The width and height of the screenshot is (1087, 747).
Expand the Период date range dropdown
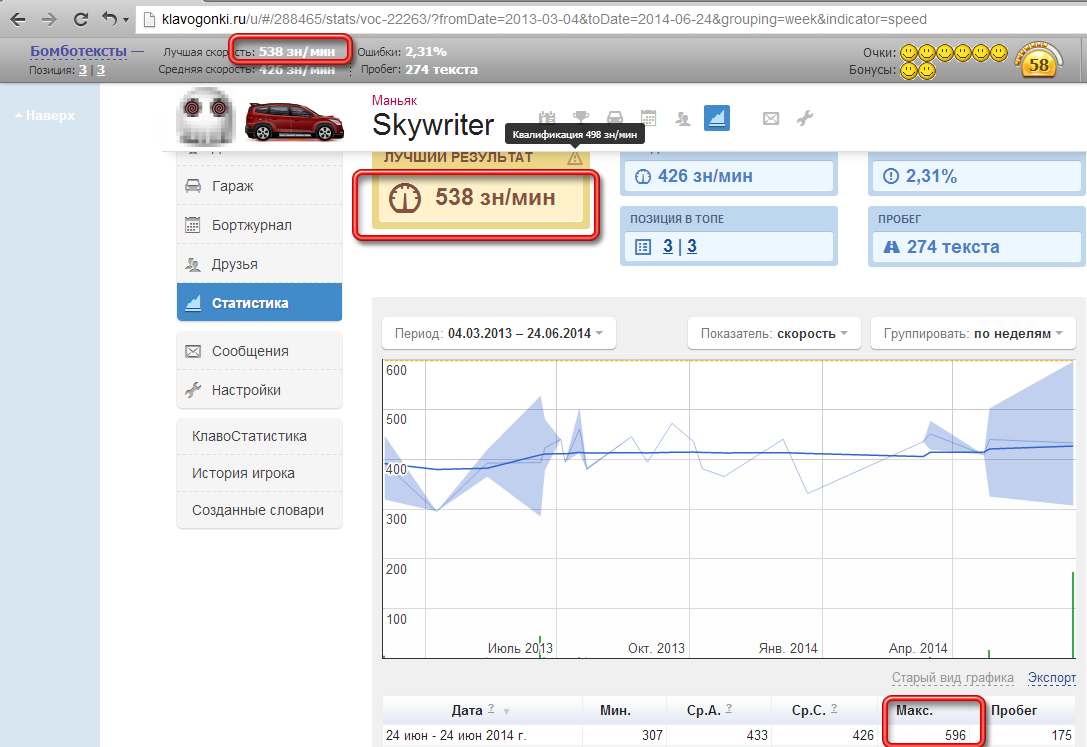click(498, 333)
